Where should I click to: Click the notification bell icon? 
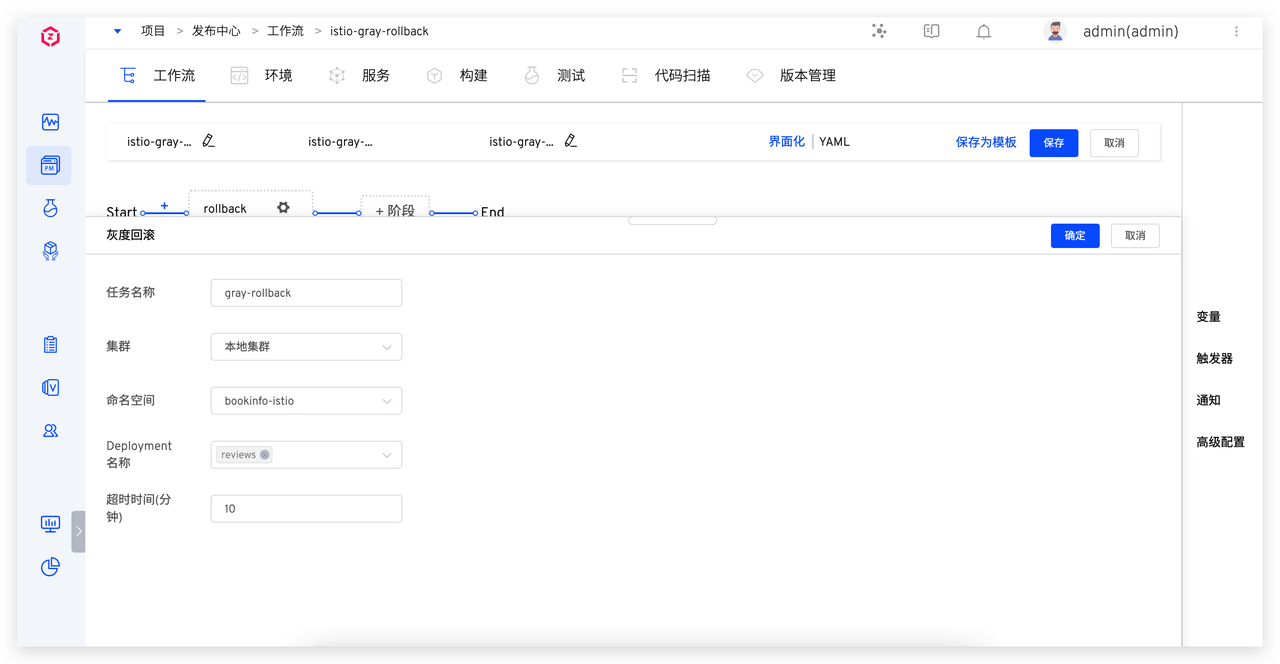pos(984,32)
